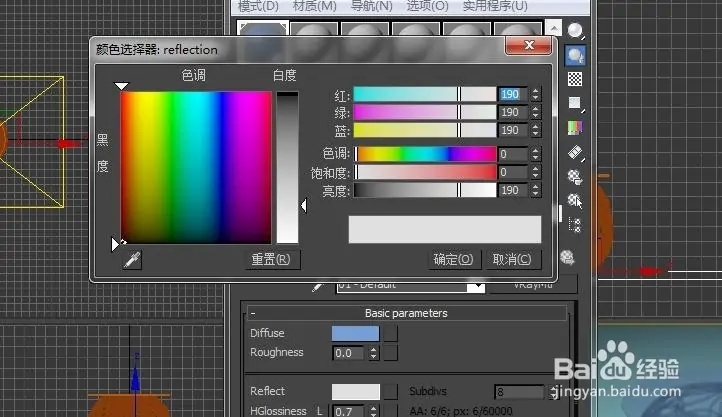The image size is (722, 417).
Task: Open material editor Options icon
Action: (575, 177)
